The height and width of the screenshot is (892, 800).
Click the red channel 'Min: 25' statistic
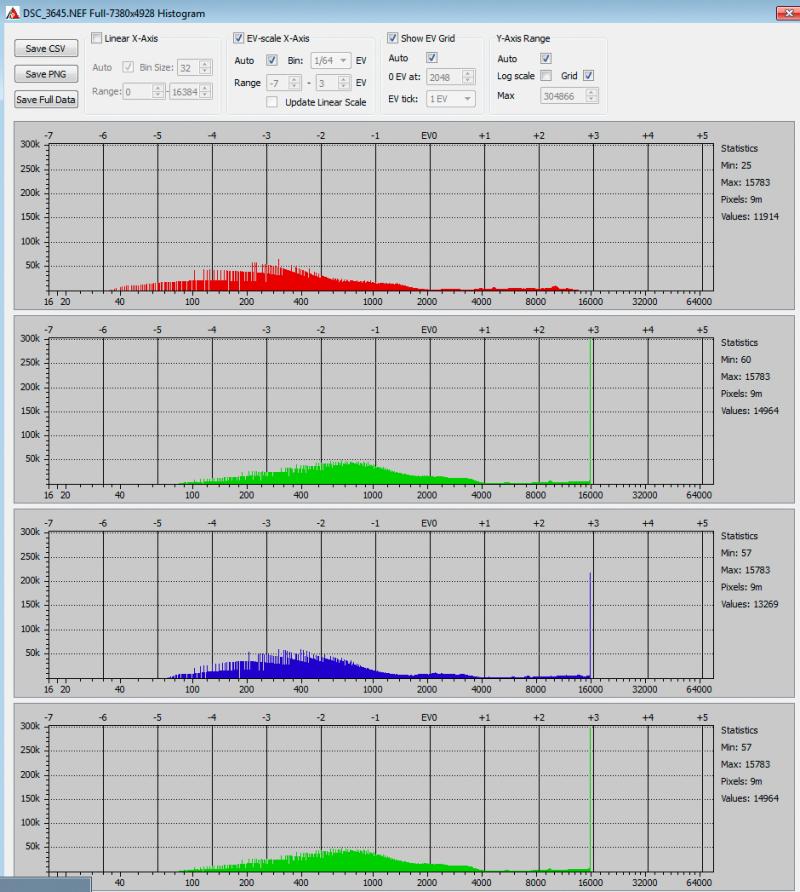pyautogui.click(x=736, y=166)
